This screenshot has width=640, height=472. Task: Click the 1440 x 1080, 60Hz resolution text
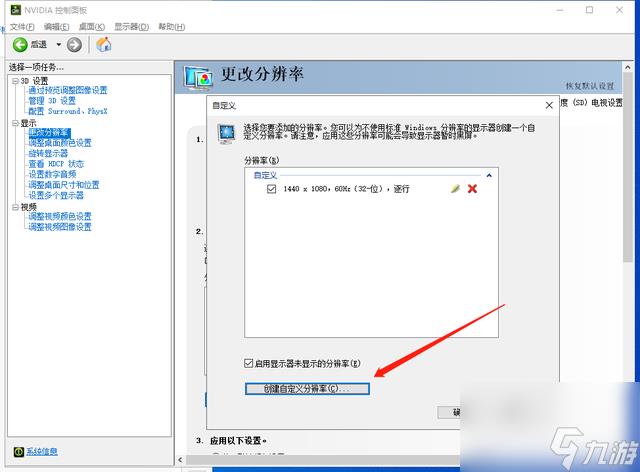(346, 189)
